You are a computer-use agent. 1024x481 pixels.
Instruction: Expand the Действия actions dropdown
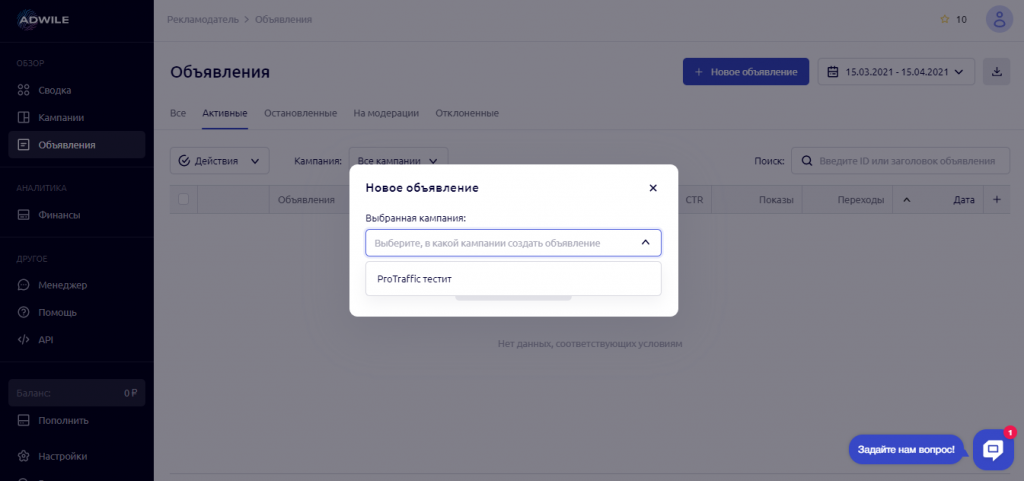point(220,160)
